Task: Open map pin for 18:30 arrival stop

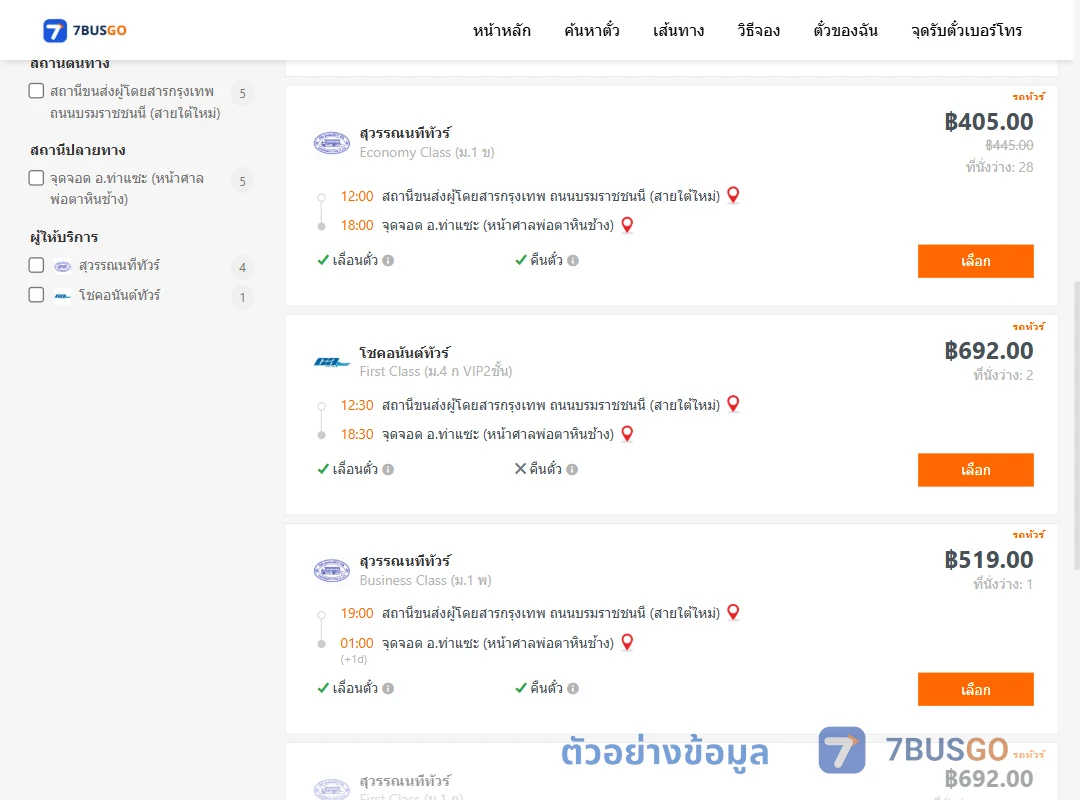Action: coord(627,434)
